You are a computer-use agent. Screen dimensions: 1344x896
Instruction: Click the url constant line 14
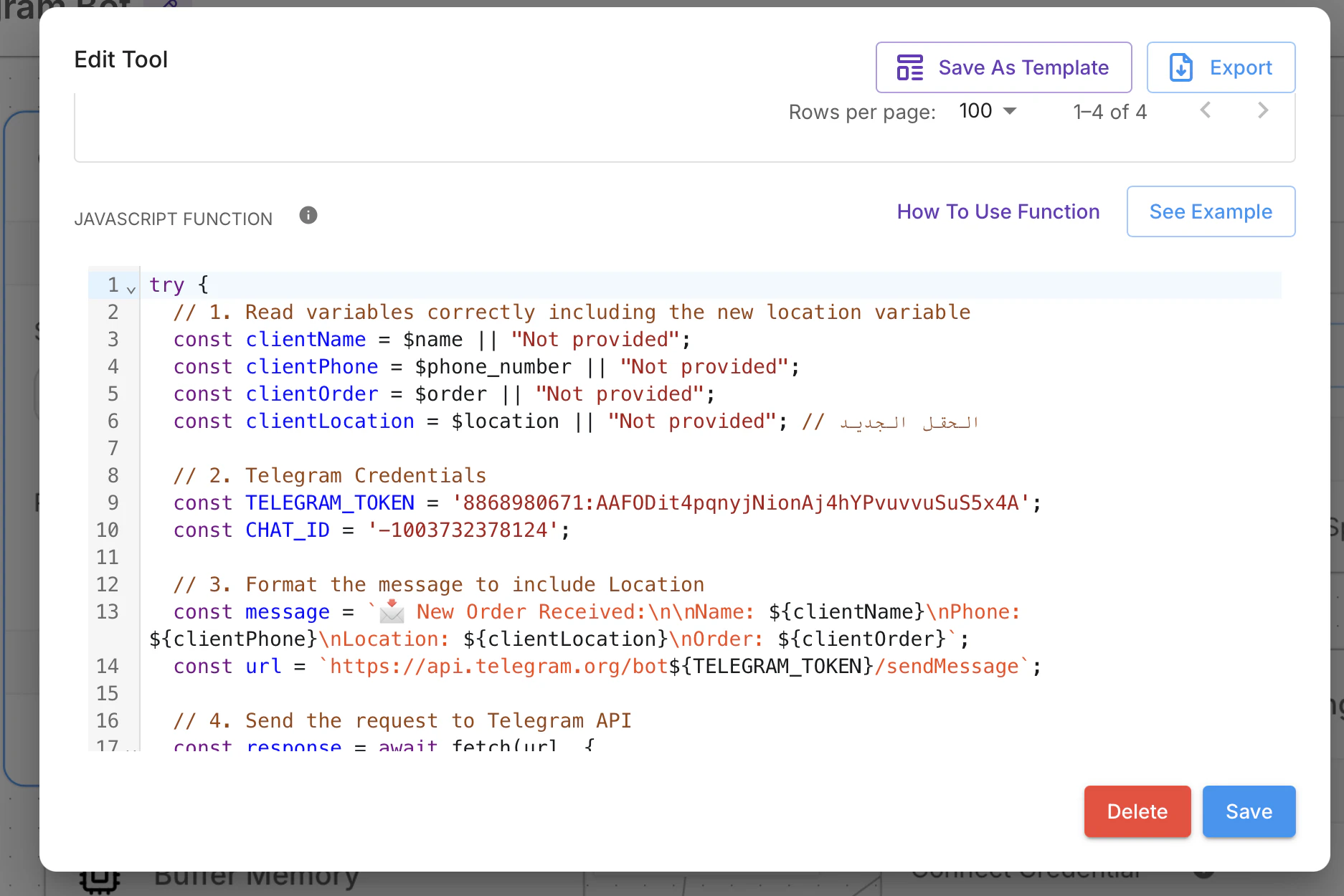point(607,666)
